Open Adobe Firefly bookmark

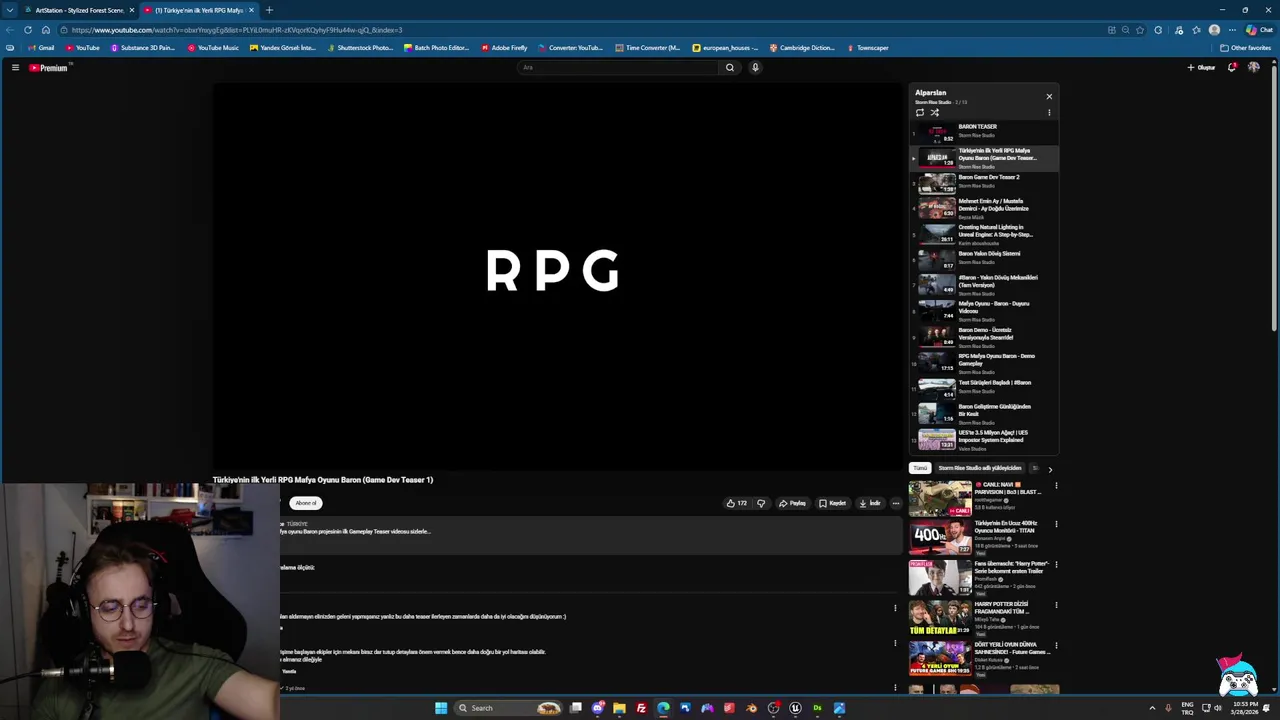tap(504, 48)
